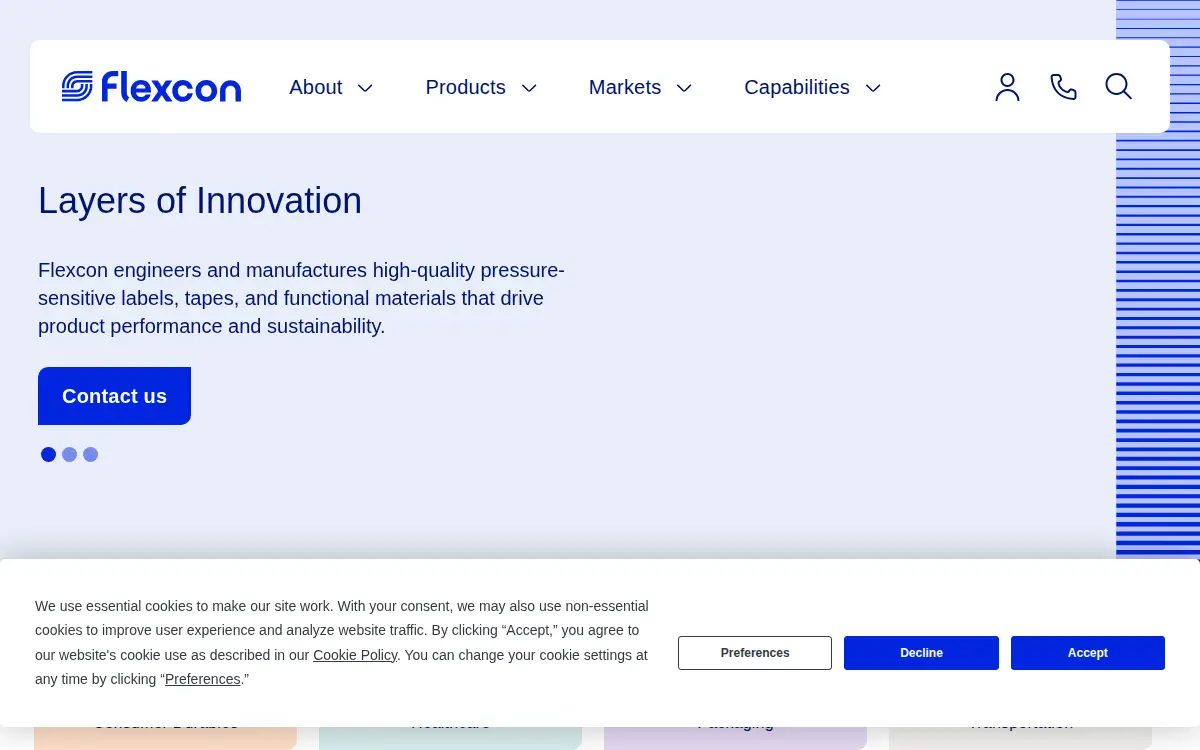Decline non-essential cookies
The image size is (1200, 750).
coord(921,653)
